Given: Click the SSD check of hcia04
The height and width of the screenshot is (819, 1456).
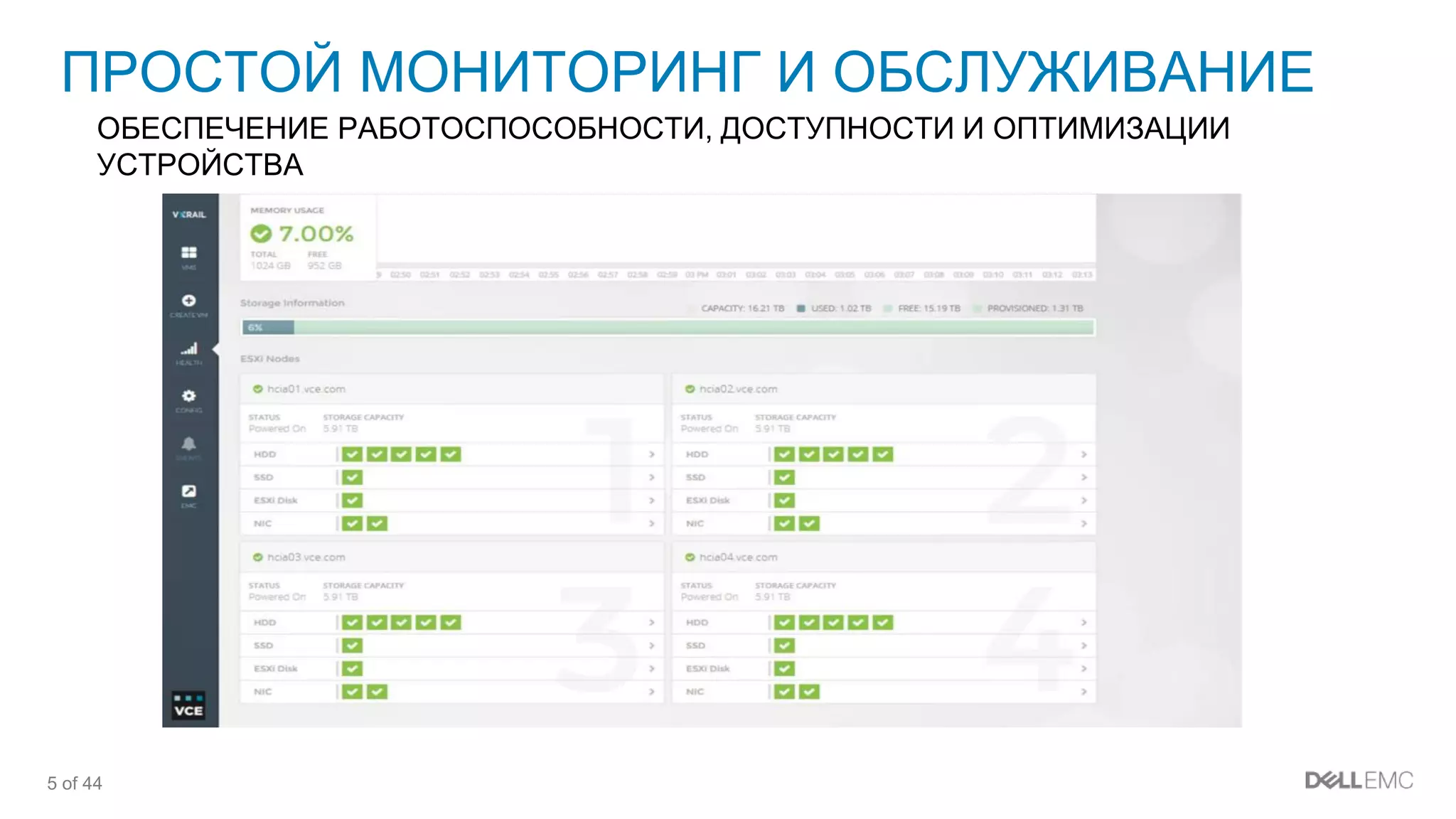Looking at the screenshot, I should coord(784,646).
